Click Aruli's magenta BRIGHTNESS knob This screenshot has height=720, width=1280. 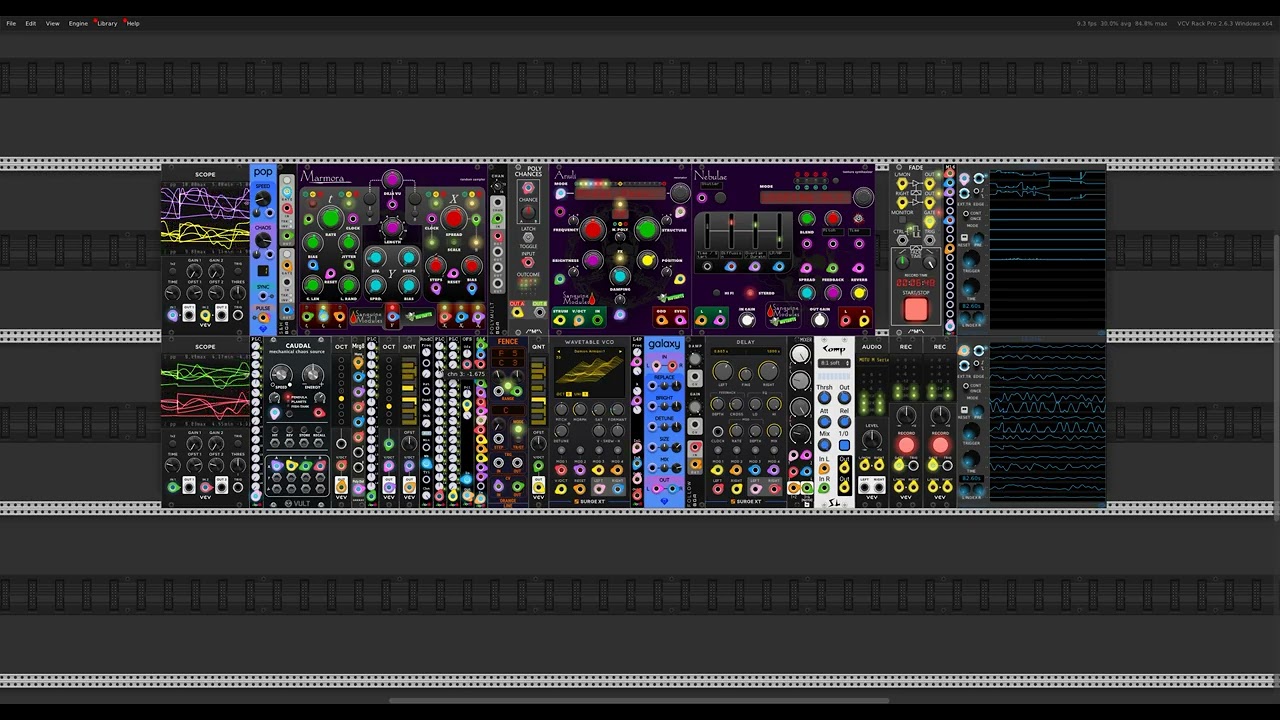(592, 260)
